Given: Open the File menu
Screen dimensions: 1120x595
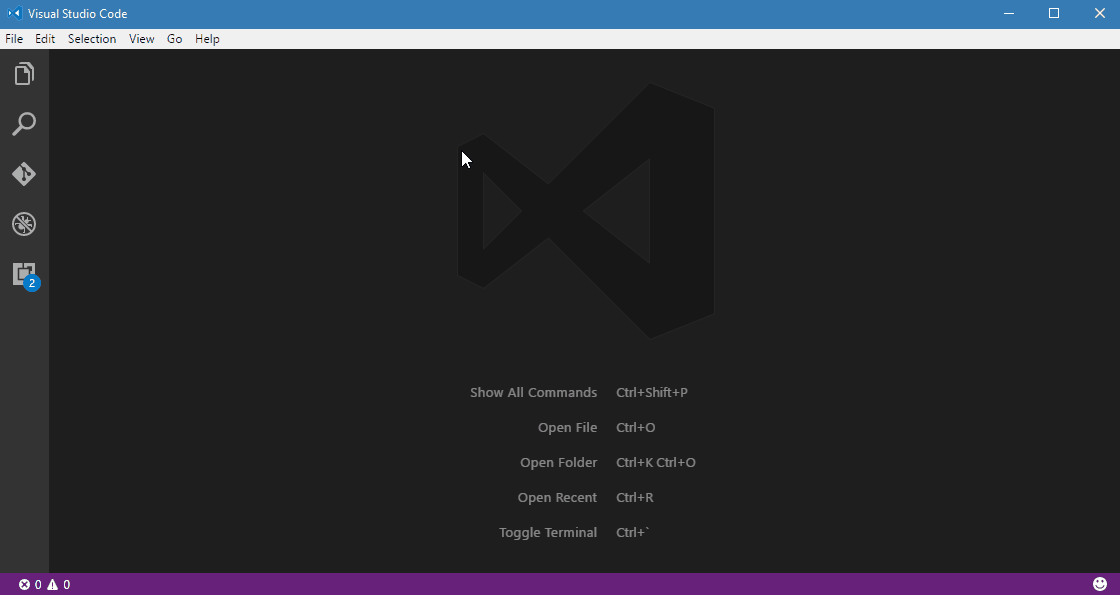Looking at the screenshot, I should [x=14, y=39].
